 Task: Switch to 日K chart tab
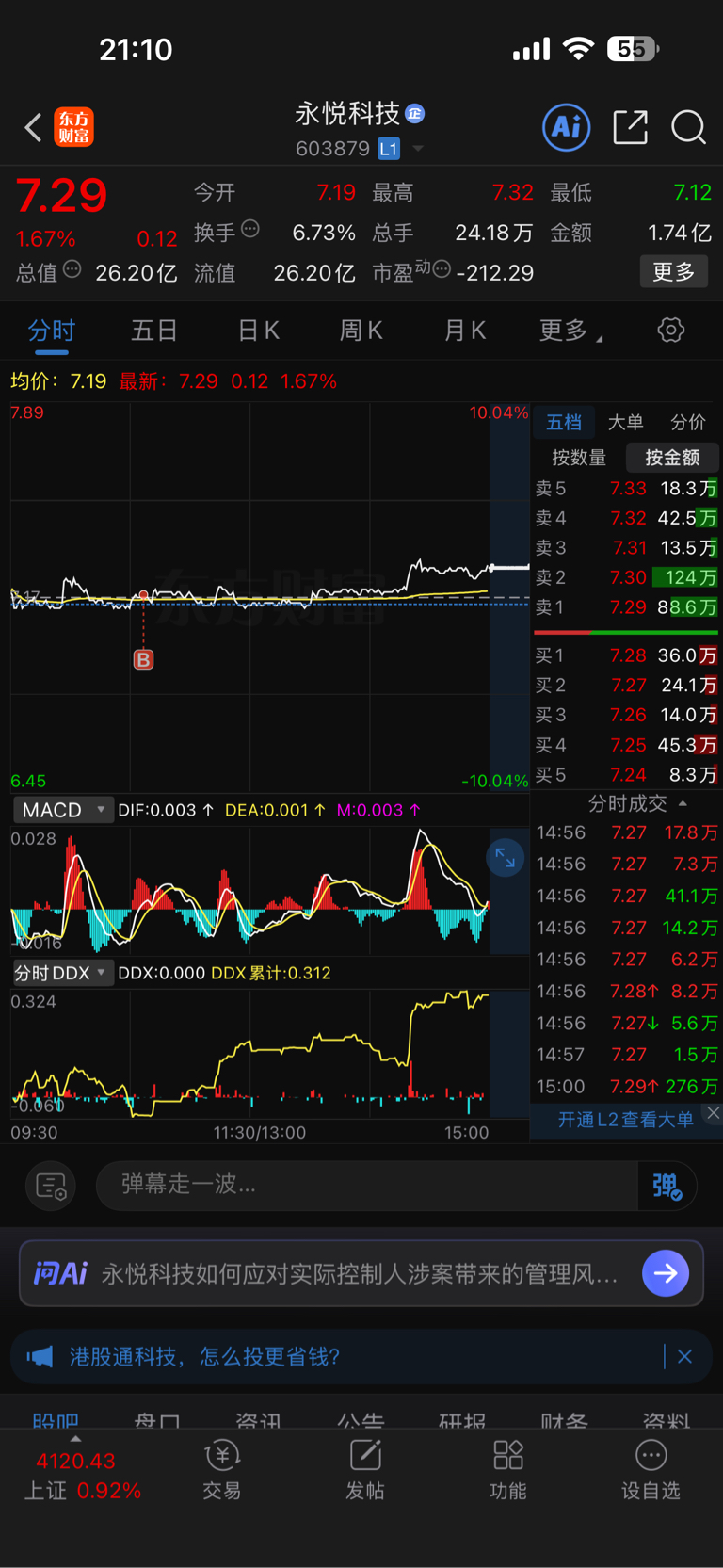[258, 331]
